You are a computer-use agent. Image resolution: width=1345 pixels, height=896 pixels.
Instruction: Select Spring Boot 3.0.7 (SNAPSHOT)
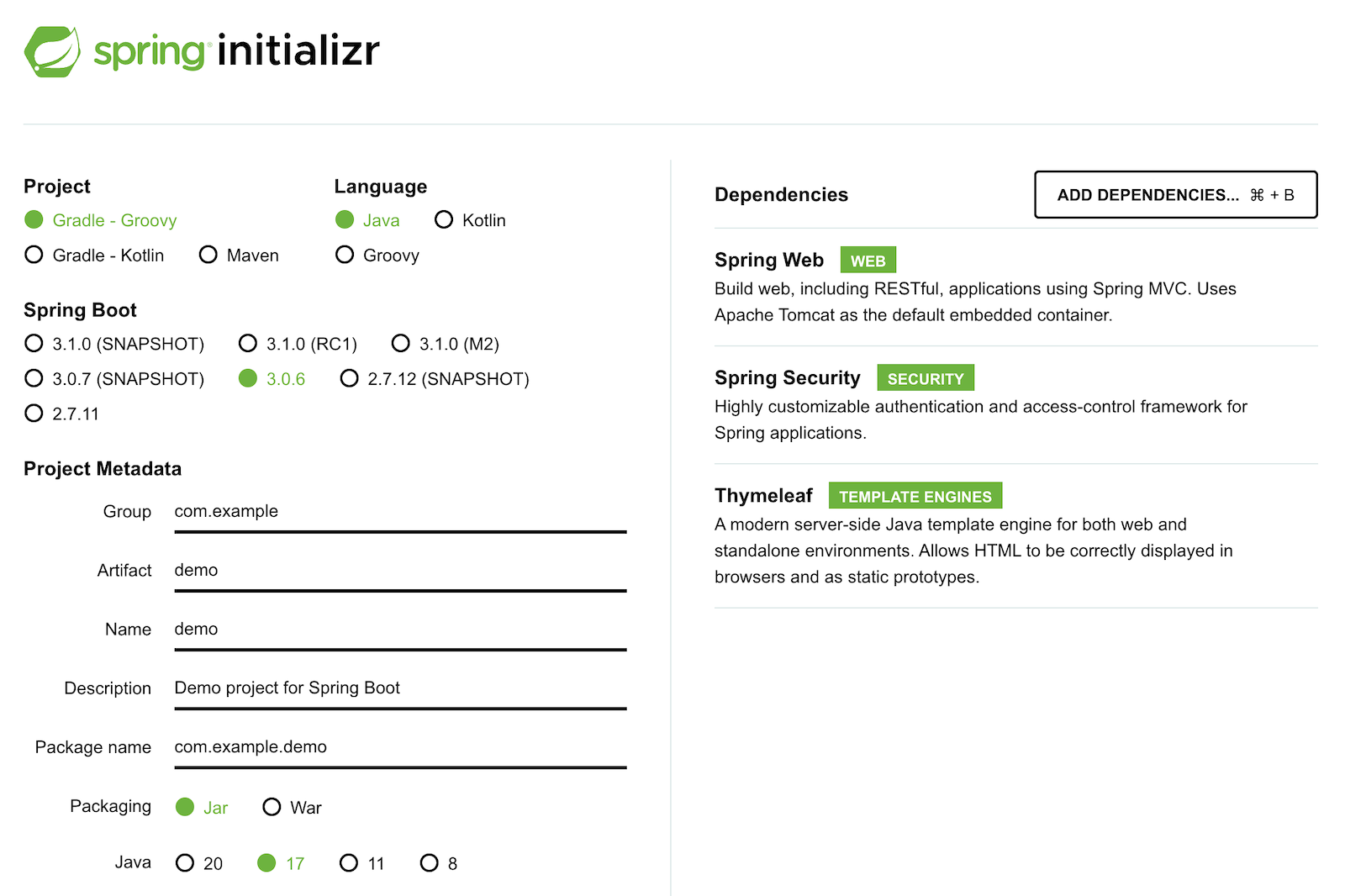(x=34, y=379)
